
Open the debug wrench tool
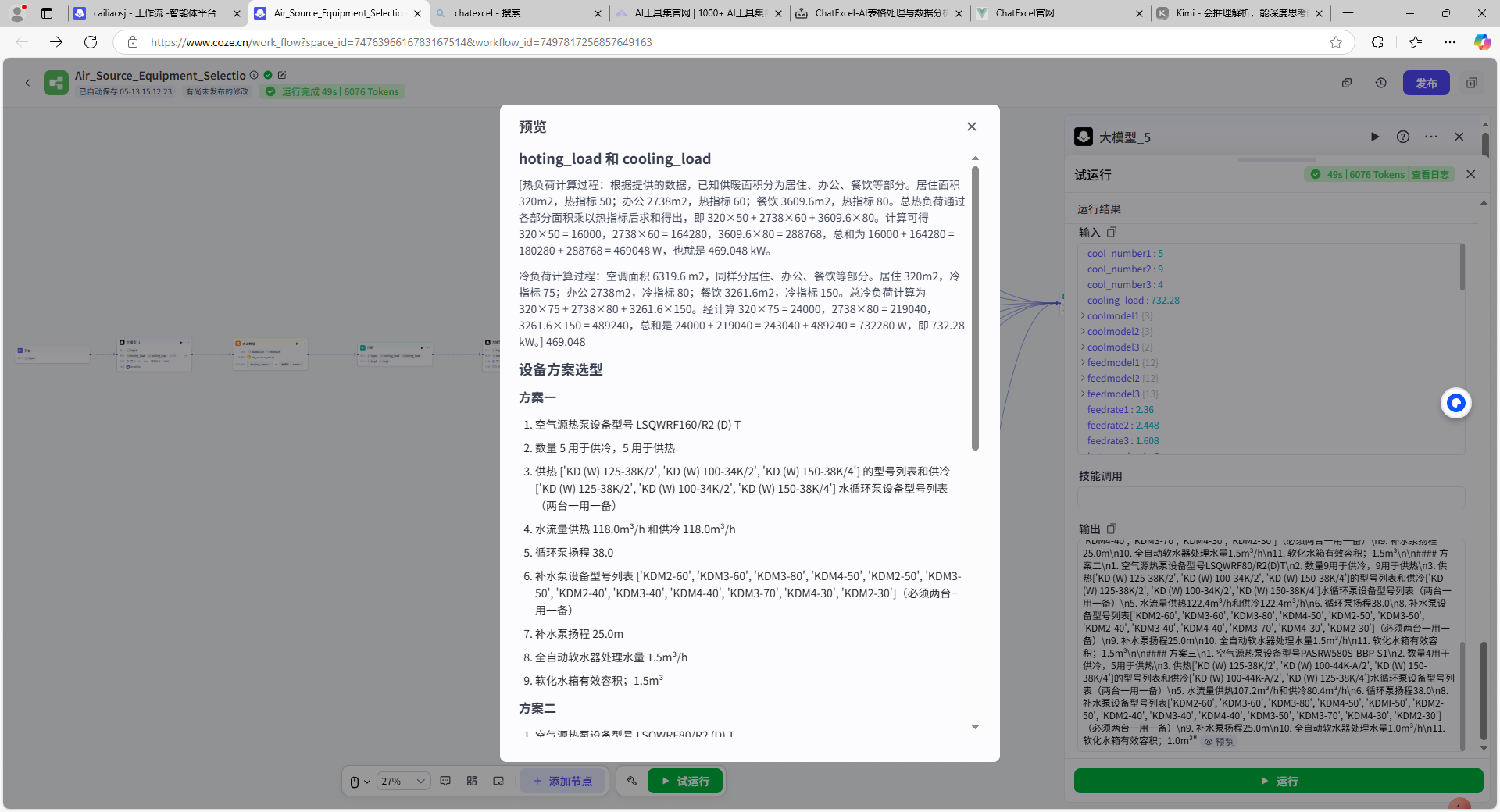coord(632,781)
